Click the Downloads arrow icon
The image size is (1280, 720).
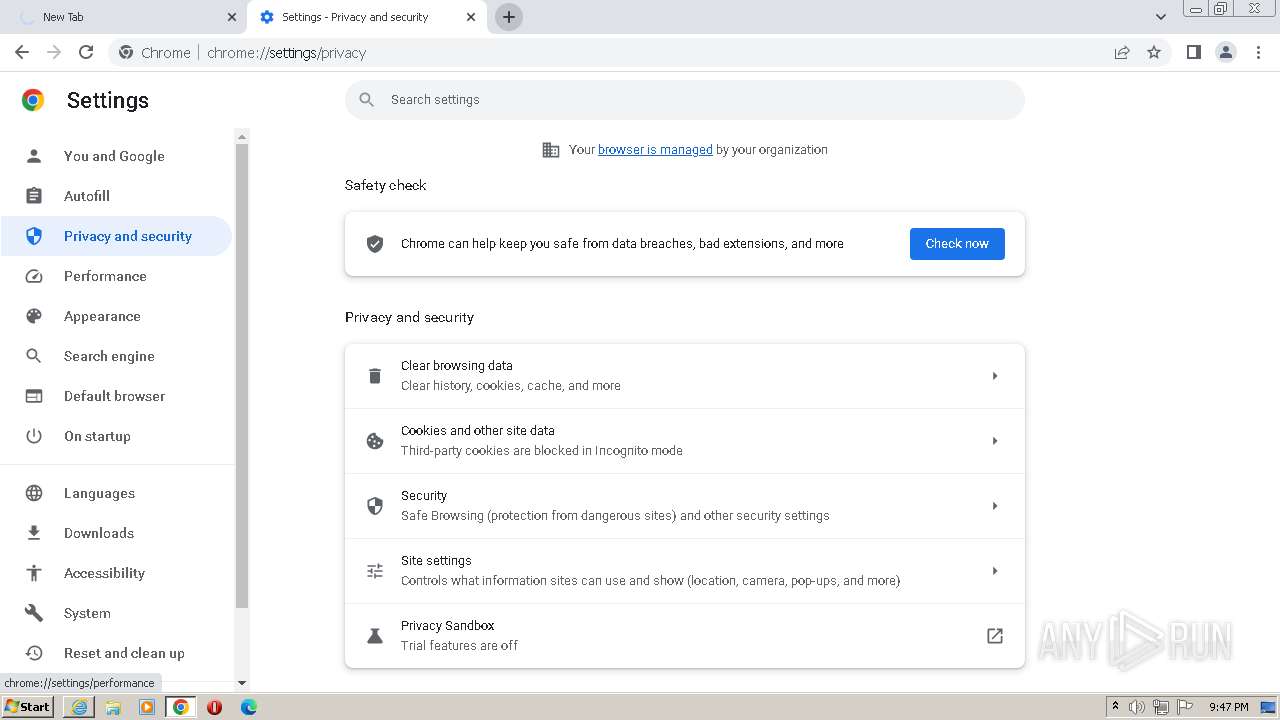[x=34, y=533]
